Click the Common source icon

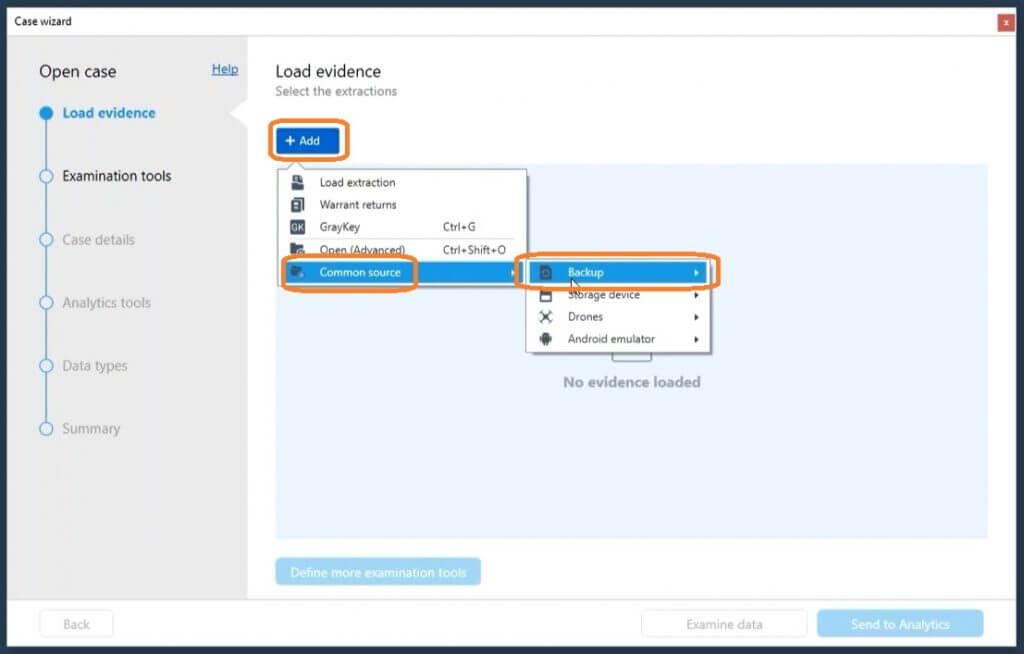pos(297,272)
